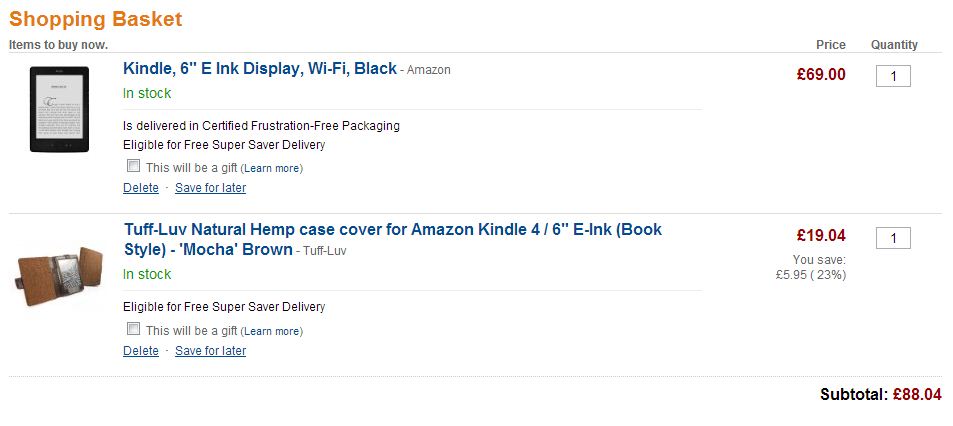Click the Tuff-Luv case quantity field
This screenshot has height=426, width=953.
coord(893,238)
